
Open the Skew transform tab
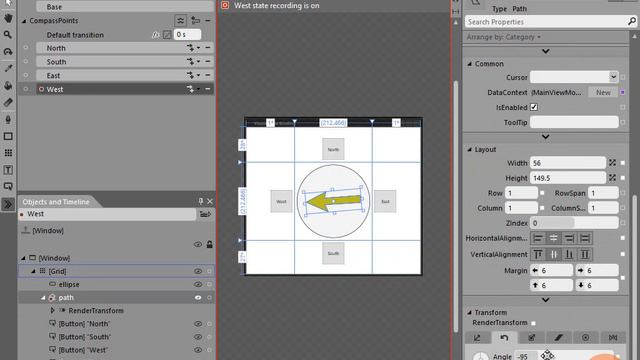[x=558, y=338]
